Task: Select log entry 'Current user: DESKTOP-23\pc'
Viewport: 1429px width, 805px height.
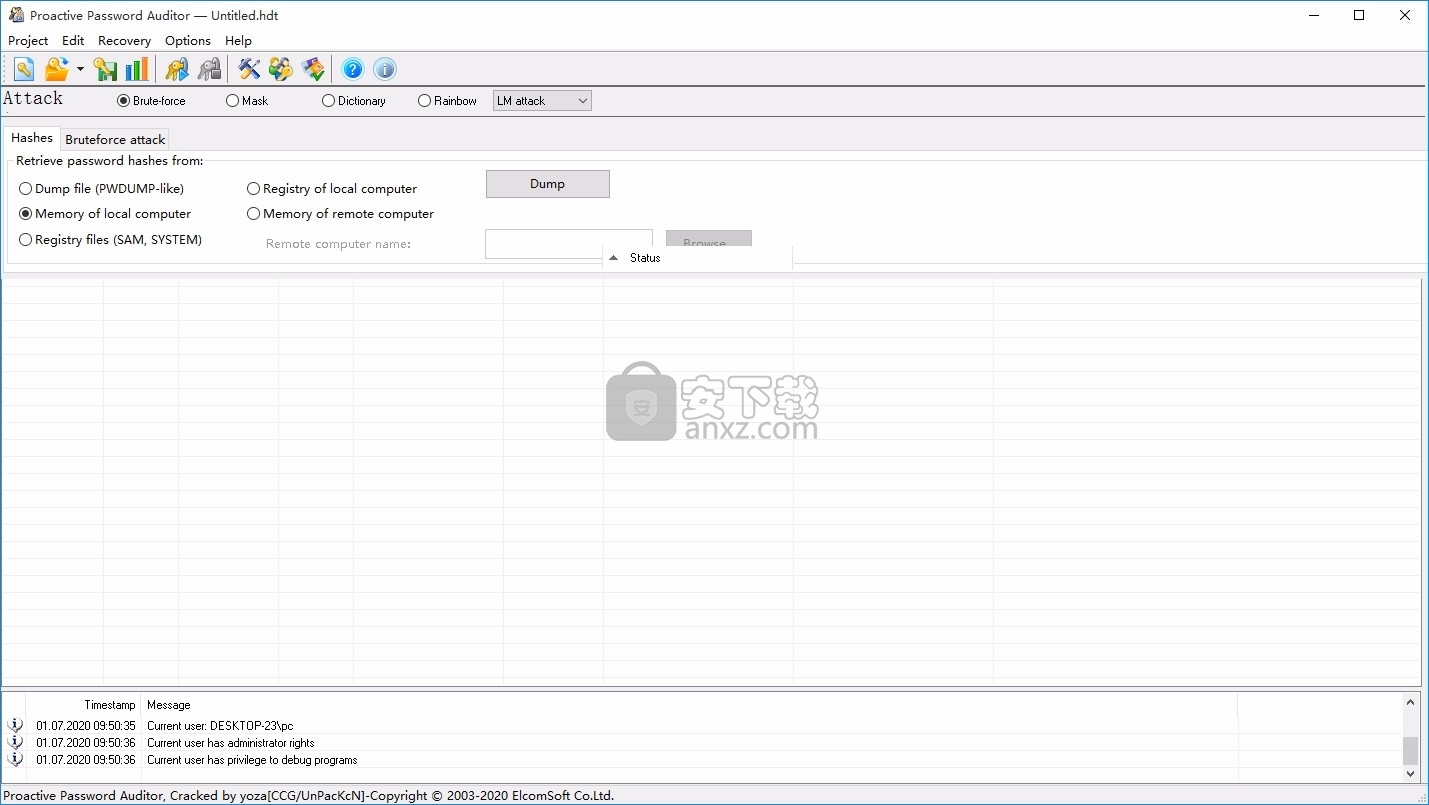Action: [220, 726]
